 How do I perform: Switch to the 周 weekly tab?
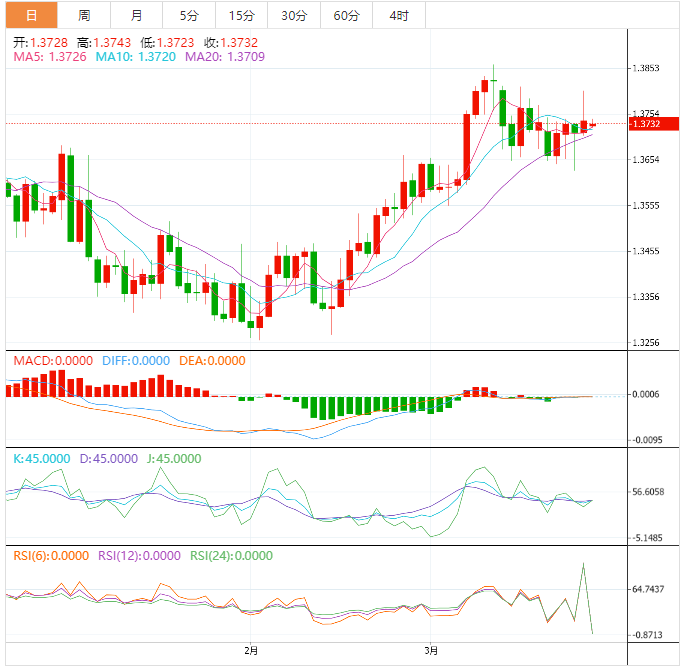click(84, 15)
